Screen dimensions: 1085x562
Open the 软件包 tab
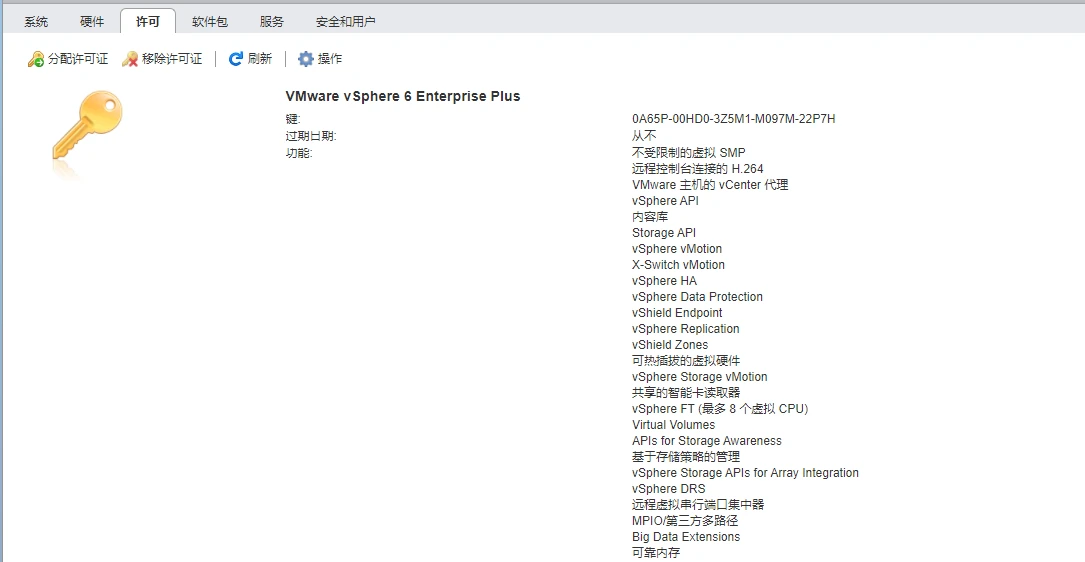(210, 21)
